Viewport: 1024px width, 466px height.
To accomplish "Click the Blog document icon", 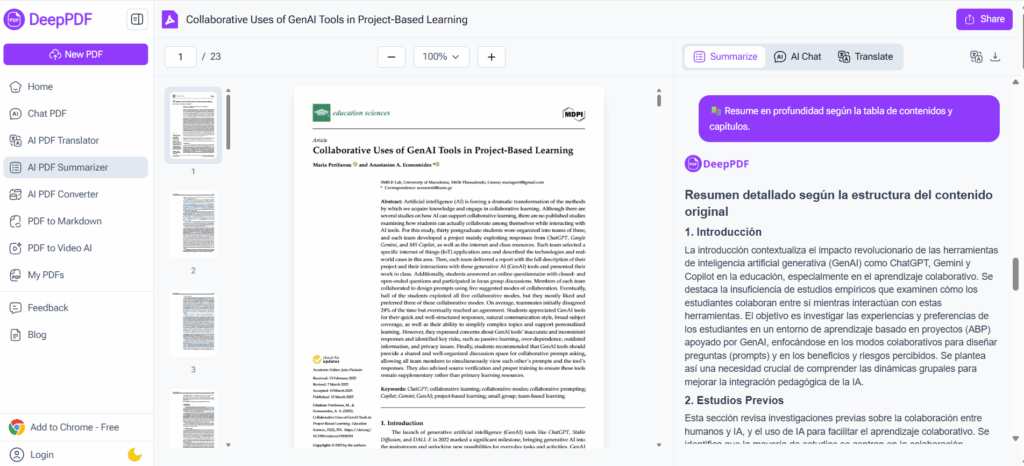I will pyautogui.click(x=16, y=335).
